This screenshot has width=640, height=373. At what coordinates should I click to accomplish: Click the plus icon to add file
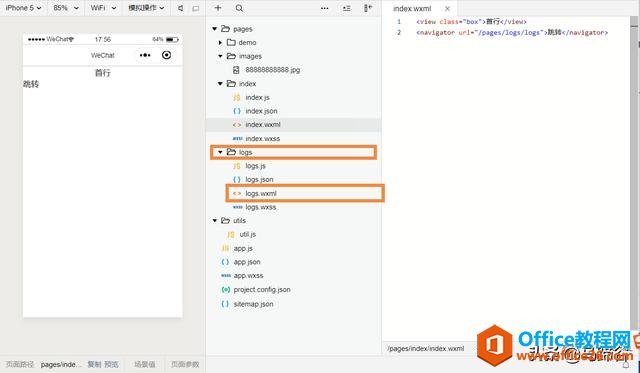[x=218, y=8]
